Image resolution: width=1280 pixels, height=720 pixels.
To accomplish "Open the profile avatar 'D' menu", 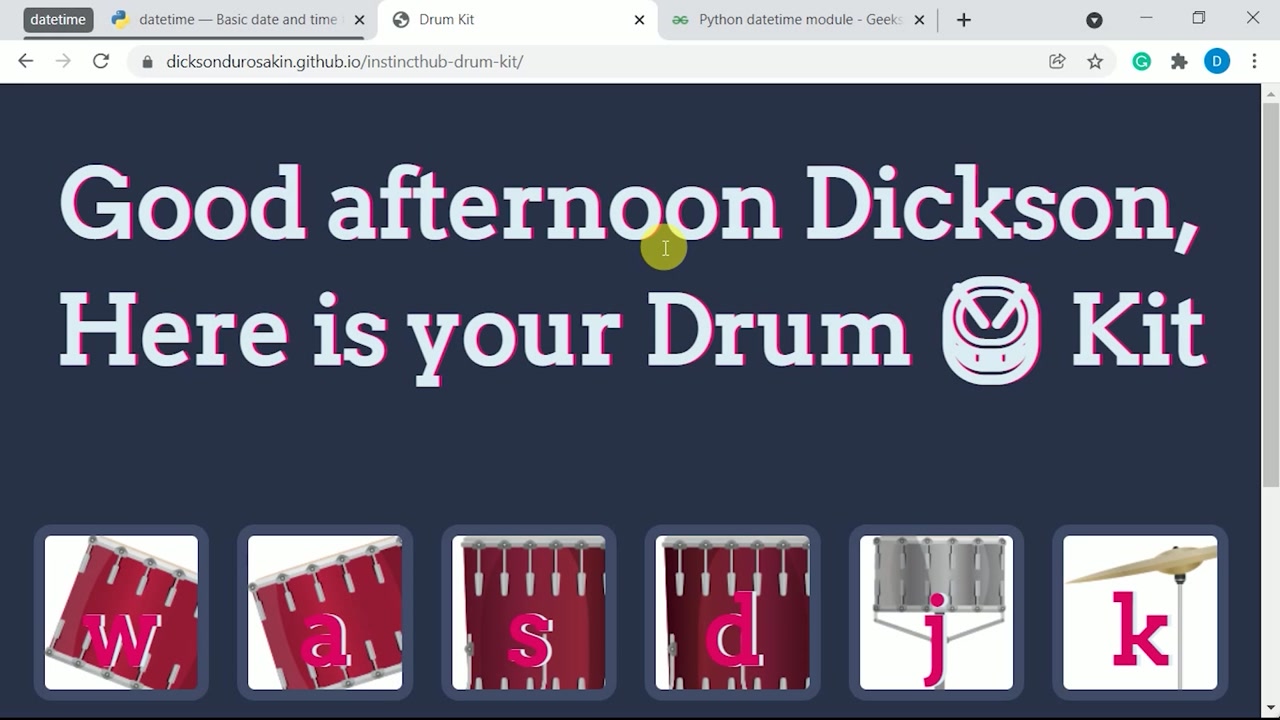I will pyautogui.click(x=1217, y=62).
